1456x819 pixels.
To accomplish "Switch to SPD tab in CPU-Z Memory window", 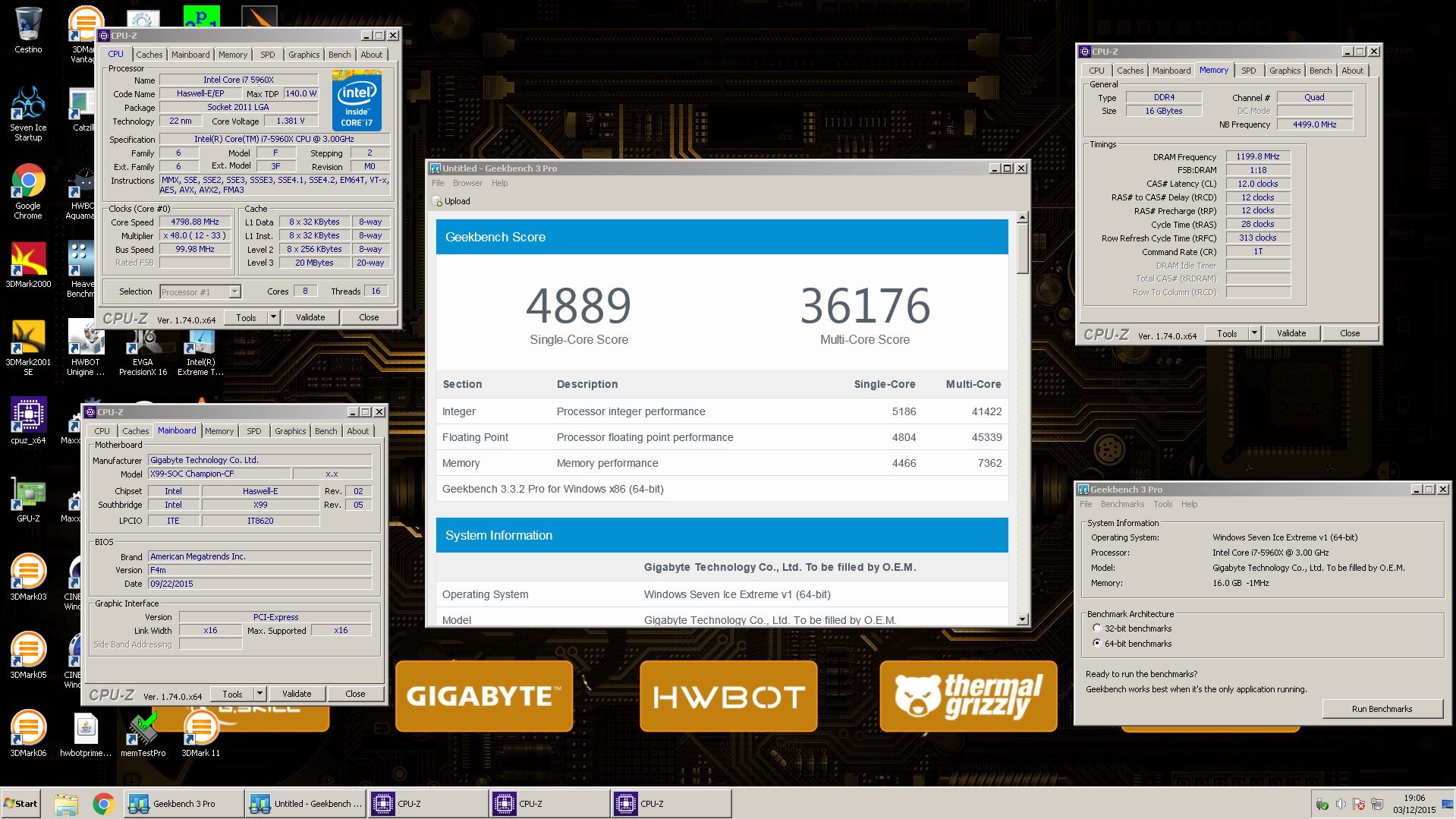I will 1248,71.
